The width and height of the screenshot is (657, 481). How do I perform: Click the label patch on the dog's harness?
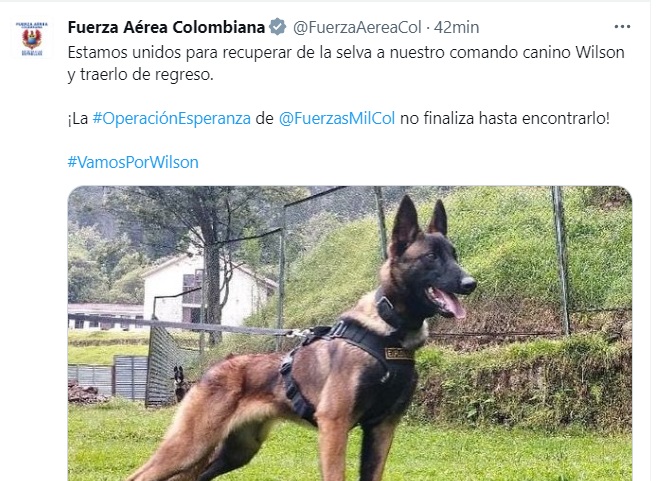[x=399, y=354]
